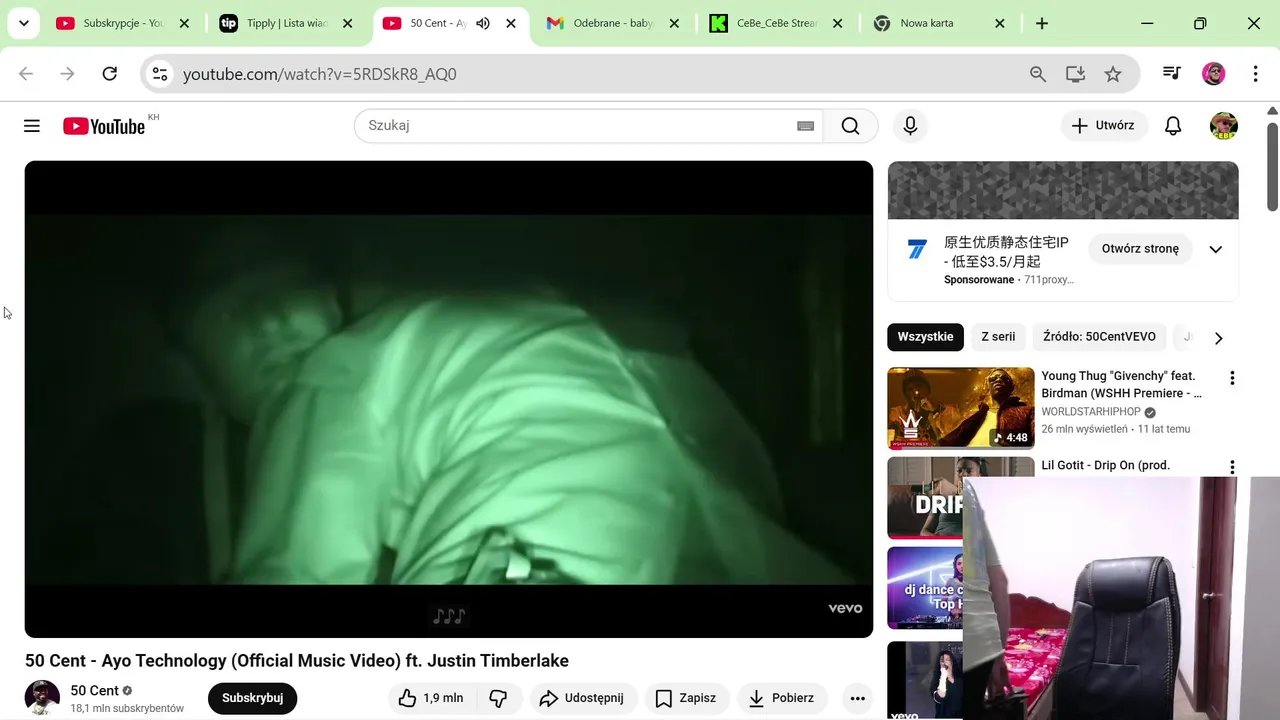Image resolution: width=1280 pixels, height=720 pixels.
Task: Close the Subskrypcje tab
Action: pyautogui.click(x=184, y=23)
